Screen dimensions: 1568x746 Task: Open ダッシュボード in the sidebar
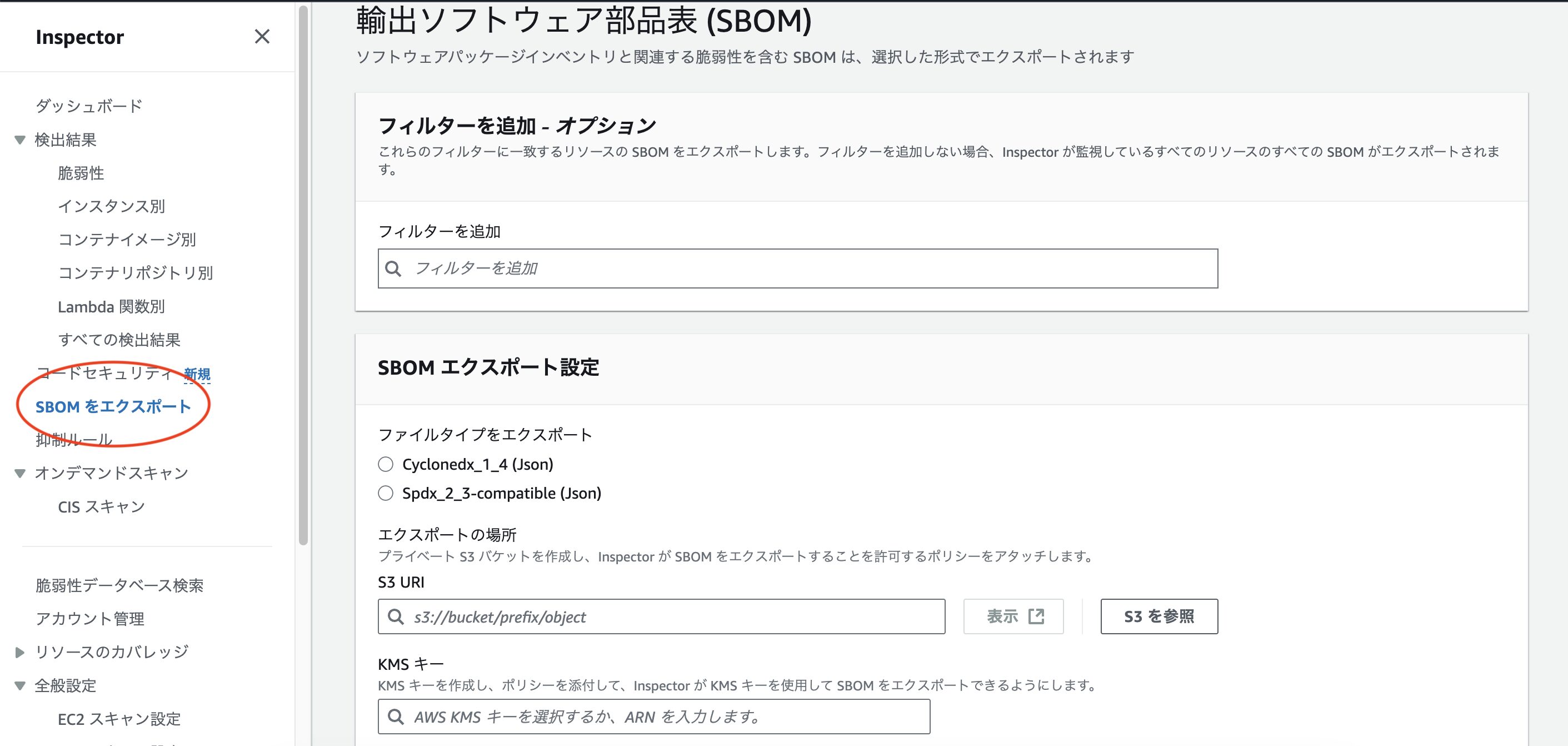click(x=89, y=106)
